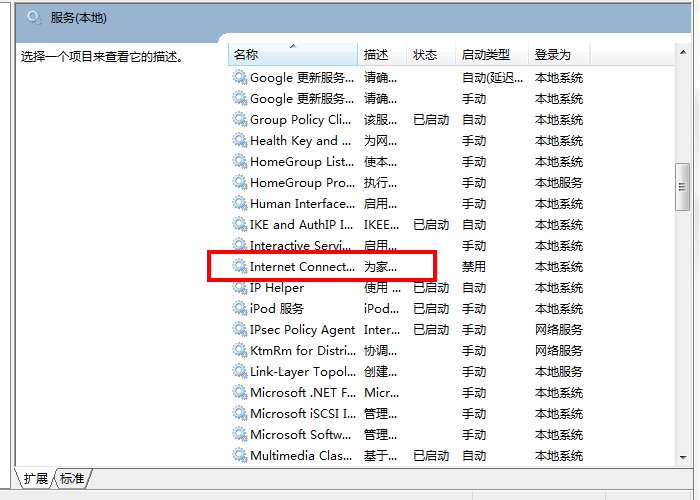This screenshot has width=700, height=500.
Task: Sort by 状态 column header
Action: click(x=431, y=54)
